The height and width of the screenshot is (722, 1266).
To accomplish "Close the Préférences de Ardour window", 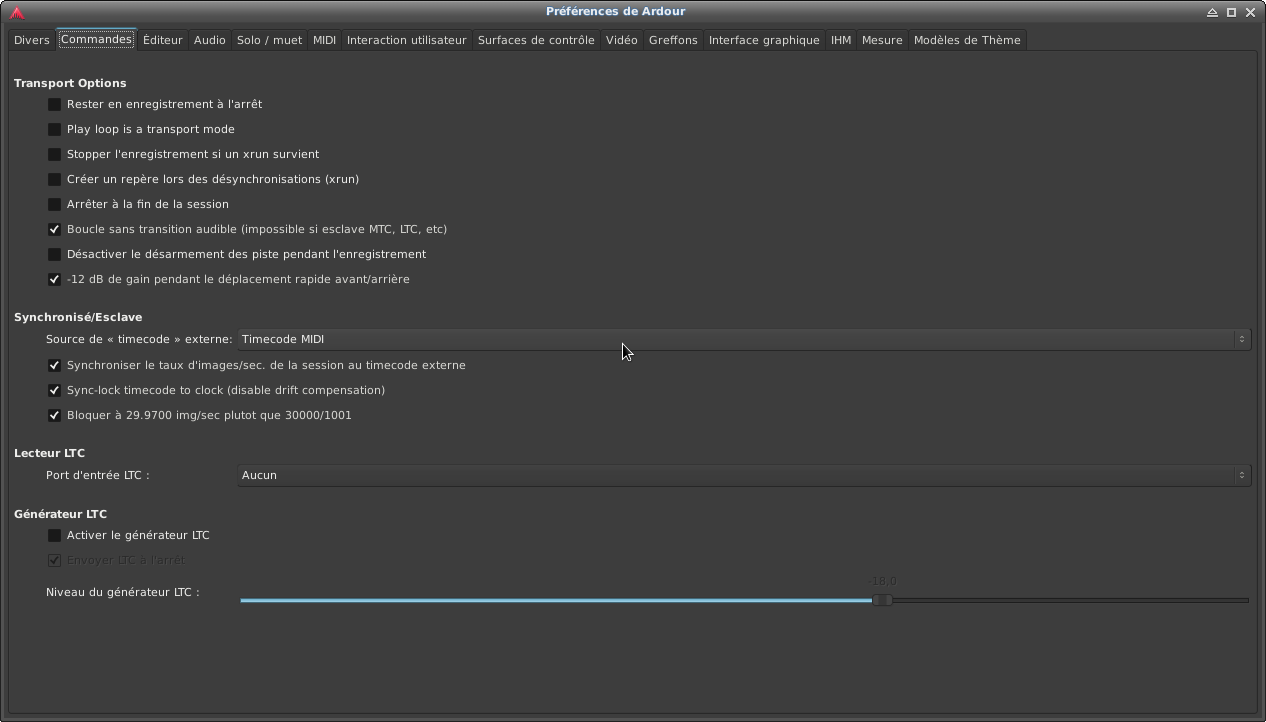I will pyautogui.click(x=1250, y=12).
